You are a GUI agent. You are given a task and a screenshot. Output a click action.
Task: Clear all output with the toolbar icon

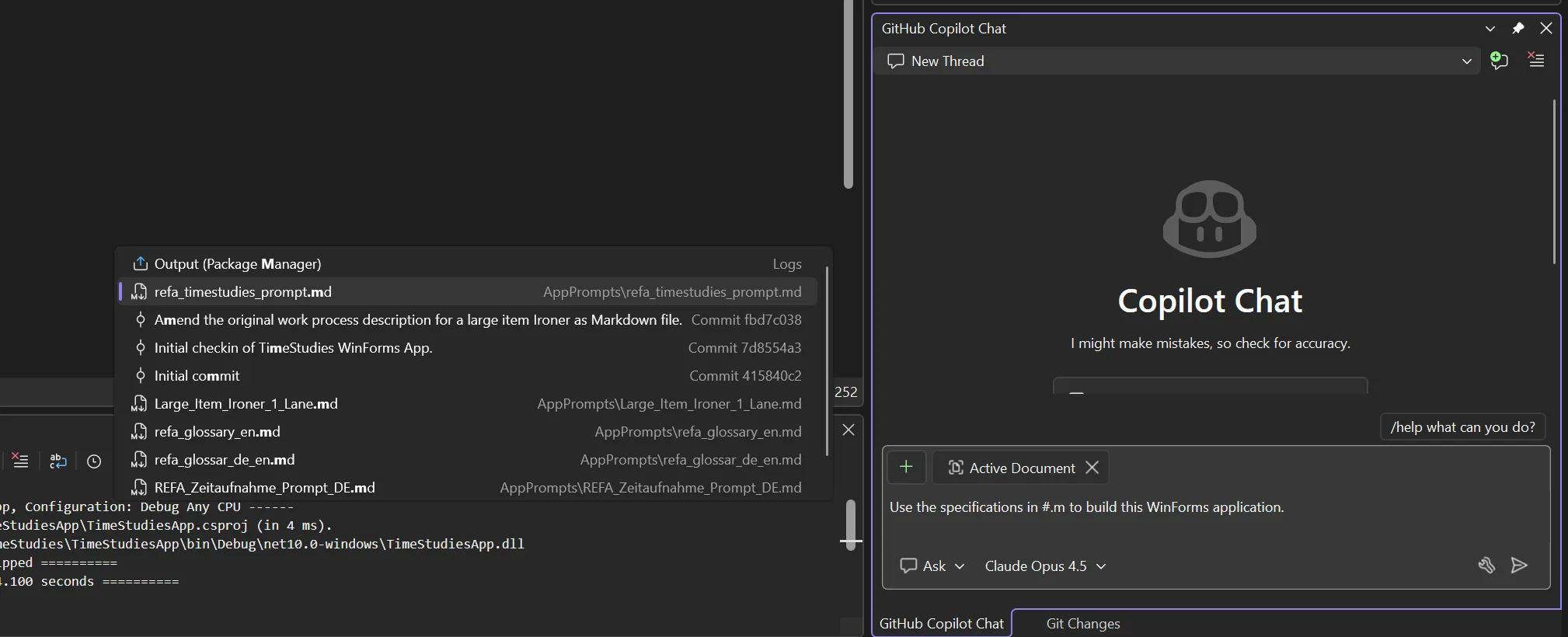pos(19,461)
